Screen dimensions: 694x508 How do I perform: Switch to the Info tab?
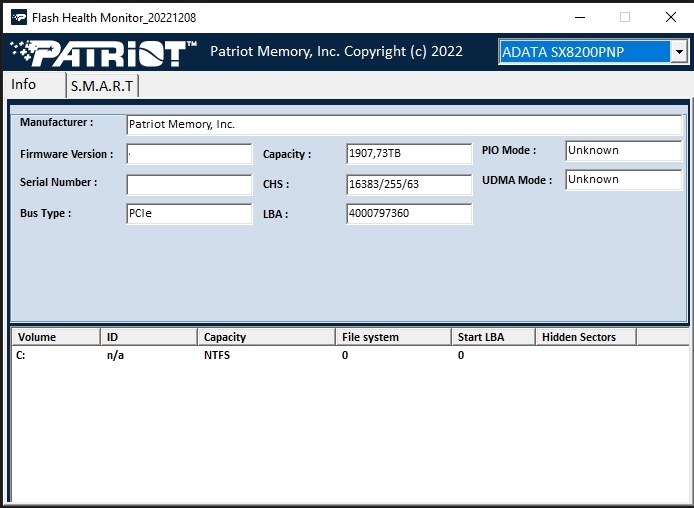(35, 85)
